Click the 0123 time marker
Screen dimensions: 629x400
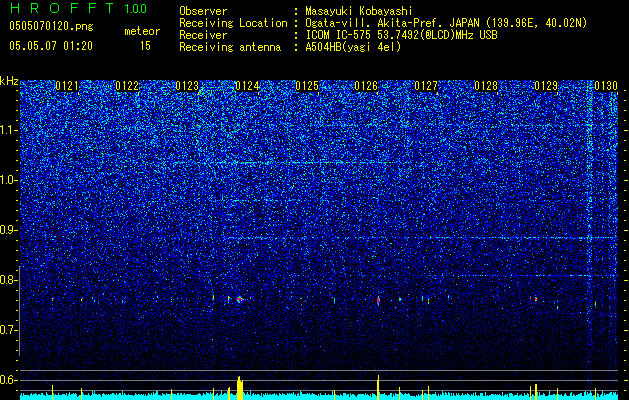coord(187,86)
